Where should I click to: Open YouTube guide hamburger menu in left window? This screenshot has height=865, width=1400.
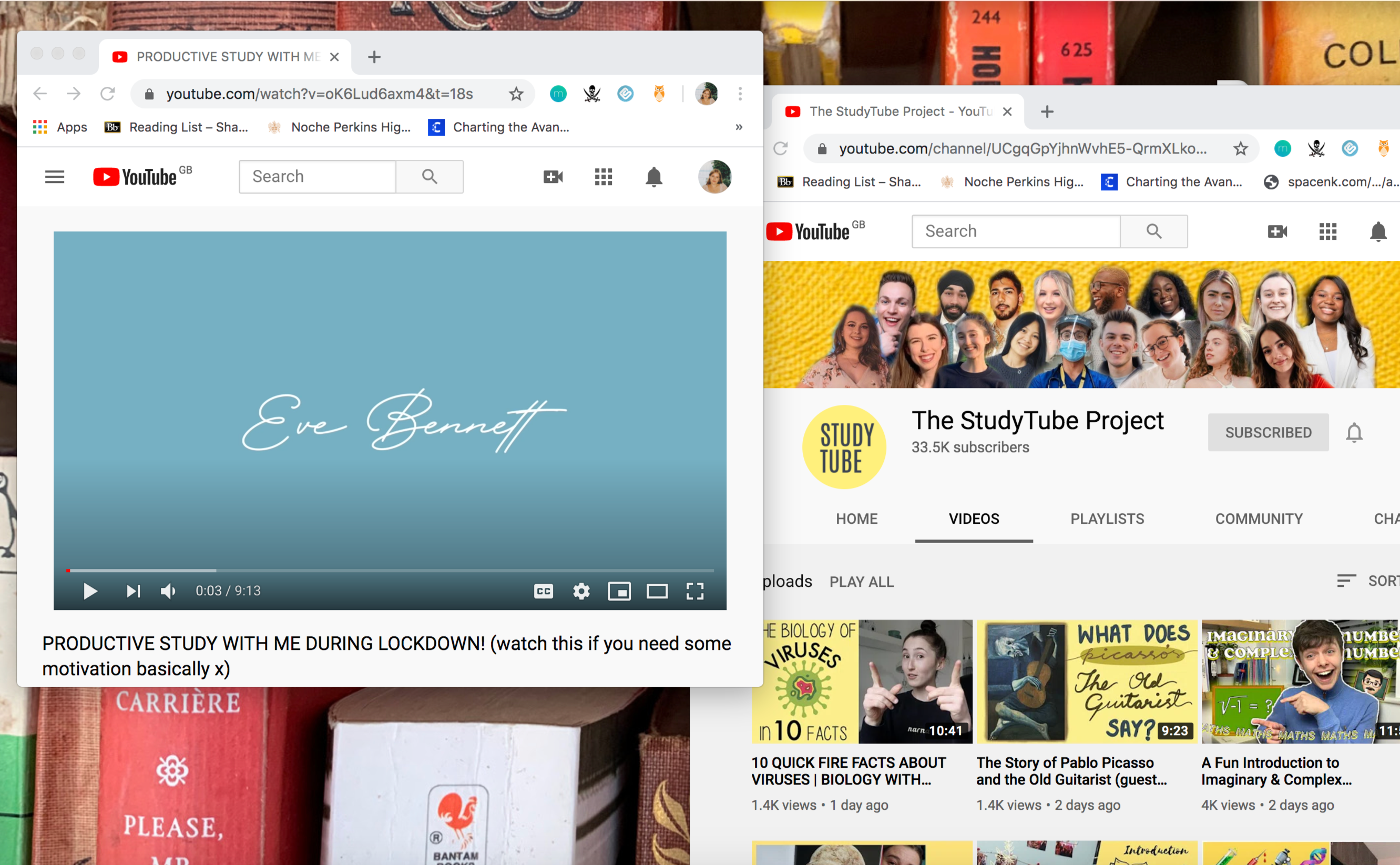[54, 177]
